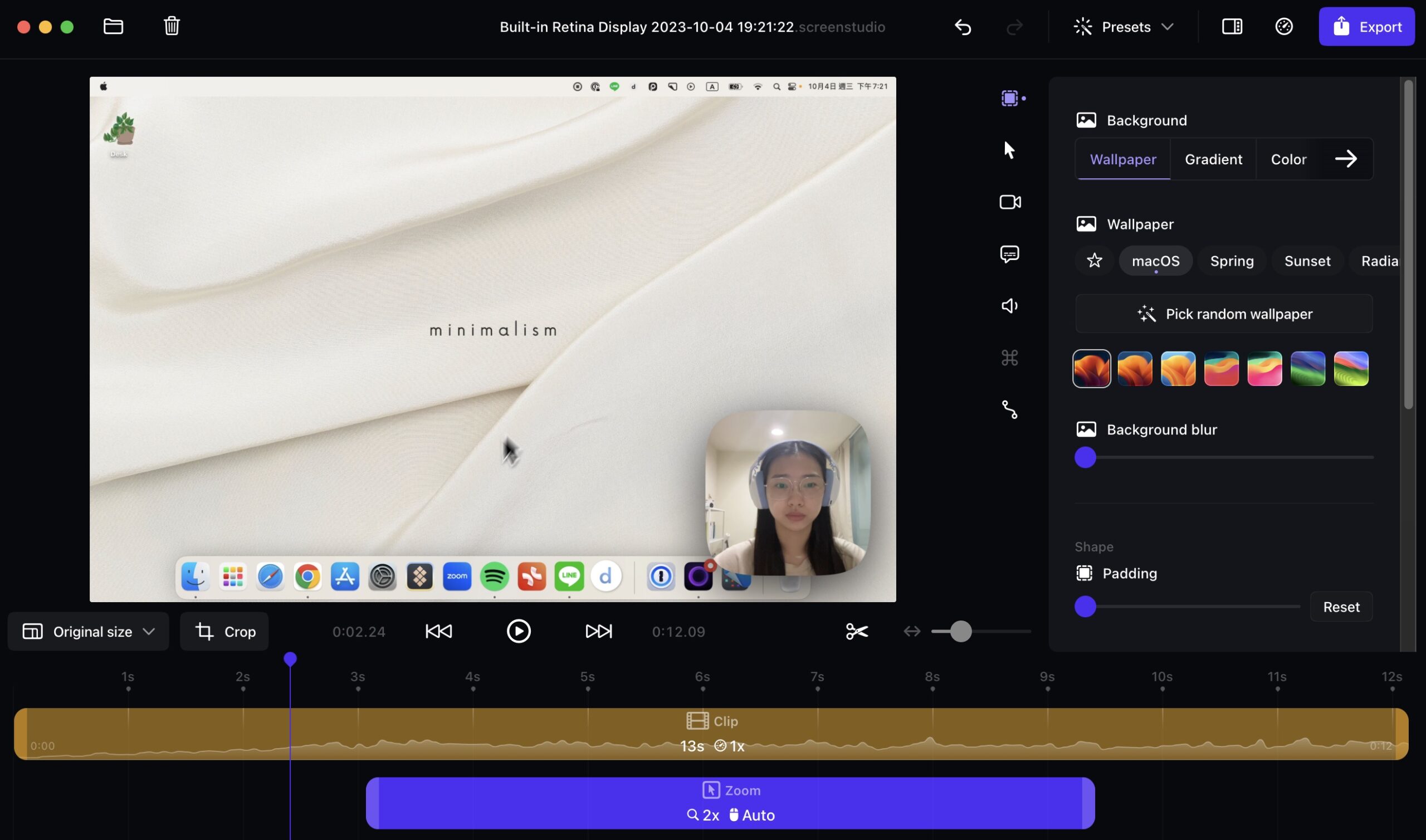Click the scissors split-clip icon
Image resolution: width=1426 pixels, height=840 pixels.
pyautogui.click(x=857, y=631)
